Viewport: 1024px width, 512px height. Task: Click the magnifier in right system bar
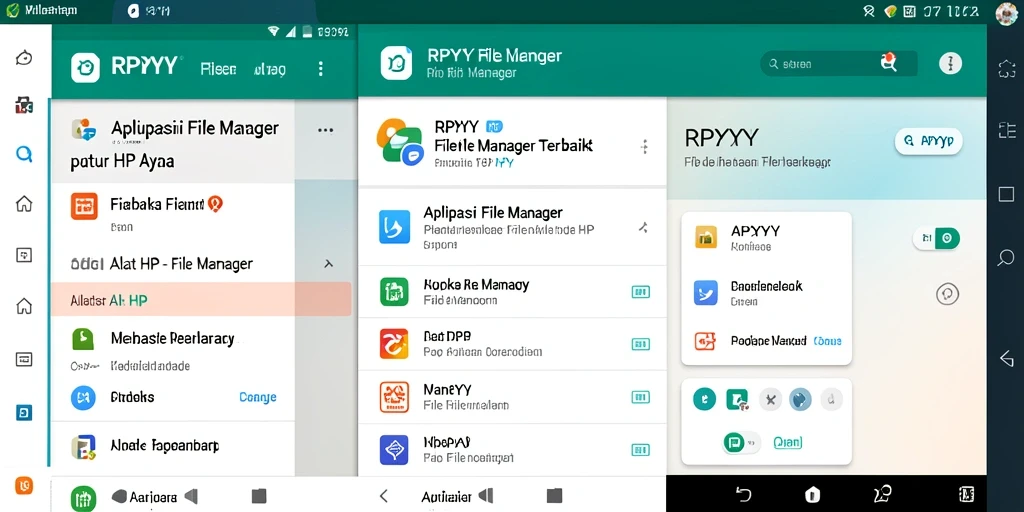point(1006,258)
